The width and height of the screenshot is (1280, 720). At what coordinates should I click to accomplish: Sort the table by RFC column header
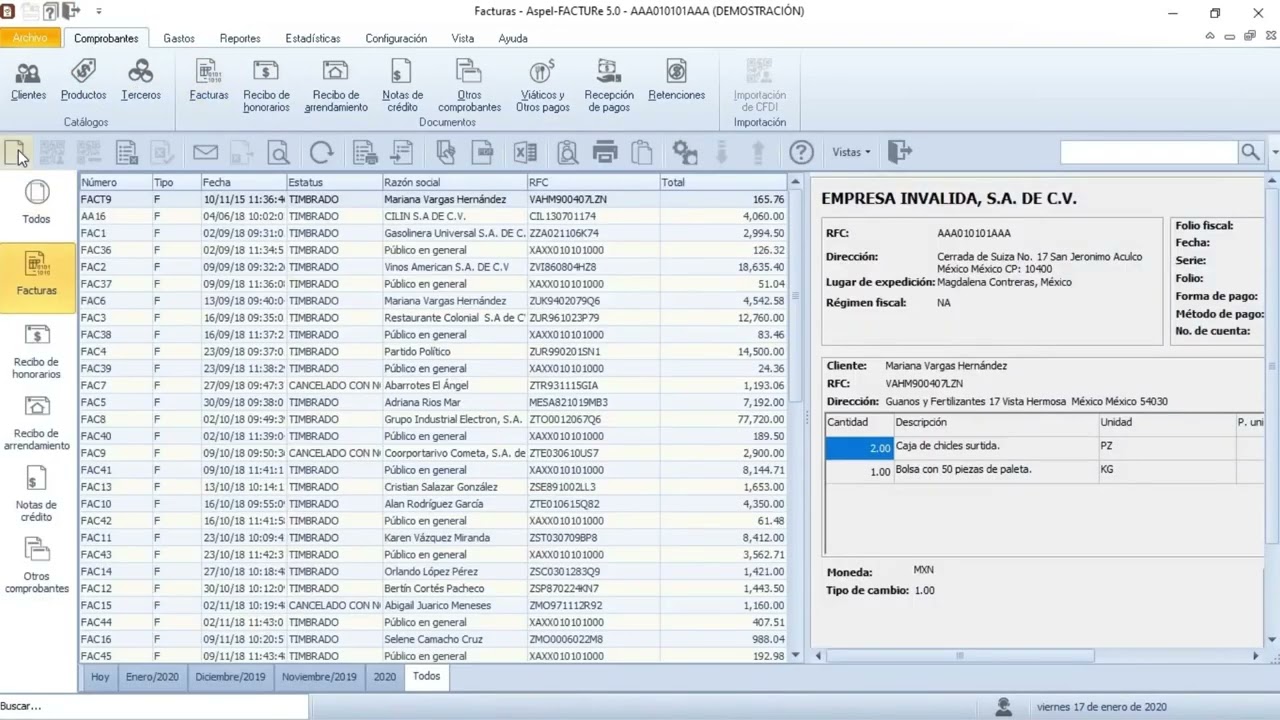pyautogui.click(x=593, y=183)
